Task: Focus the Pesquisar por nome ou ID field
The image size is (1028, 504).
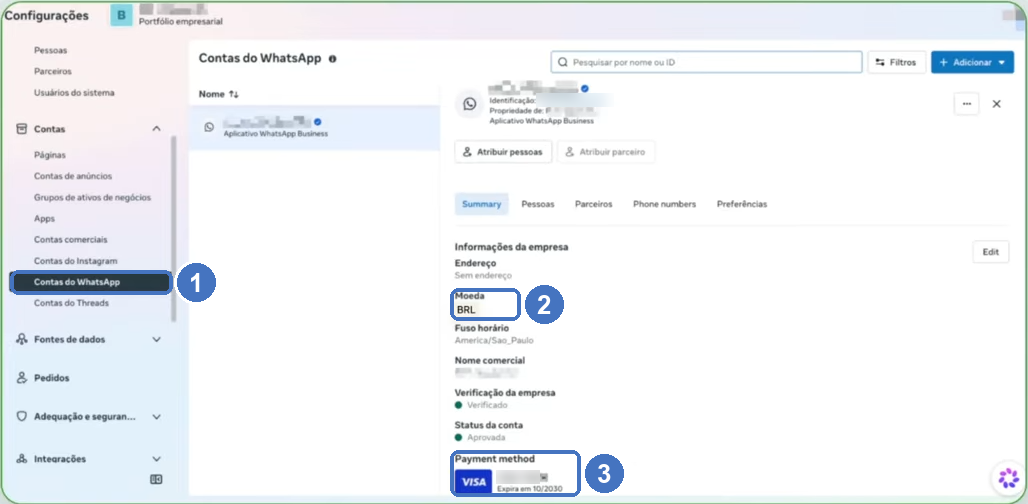Action: click(706, 62)
